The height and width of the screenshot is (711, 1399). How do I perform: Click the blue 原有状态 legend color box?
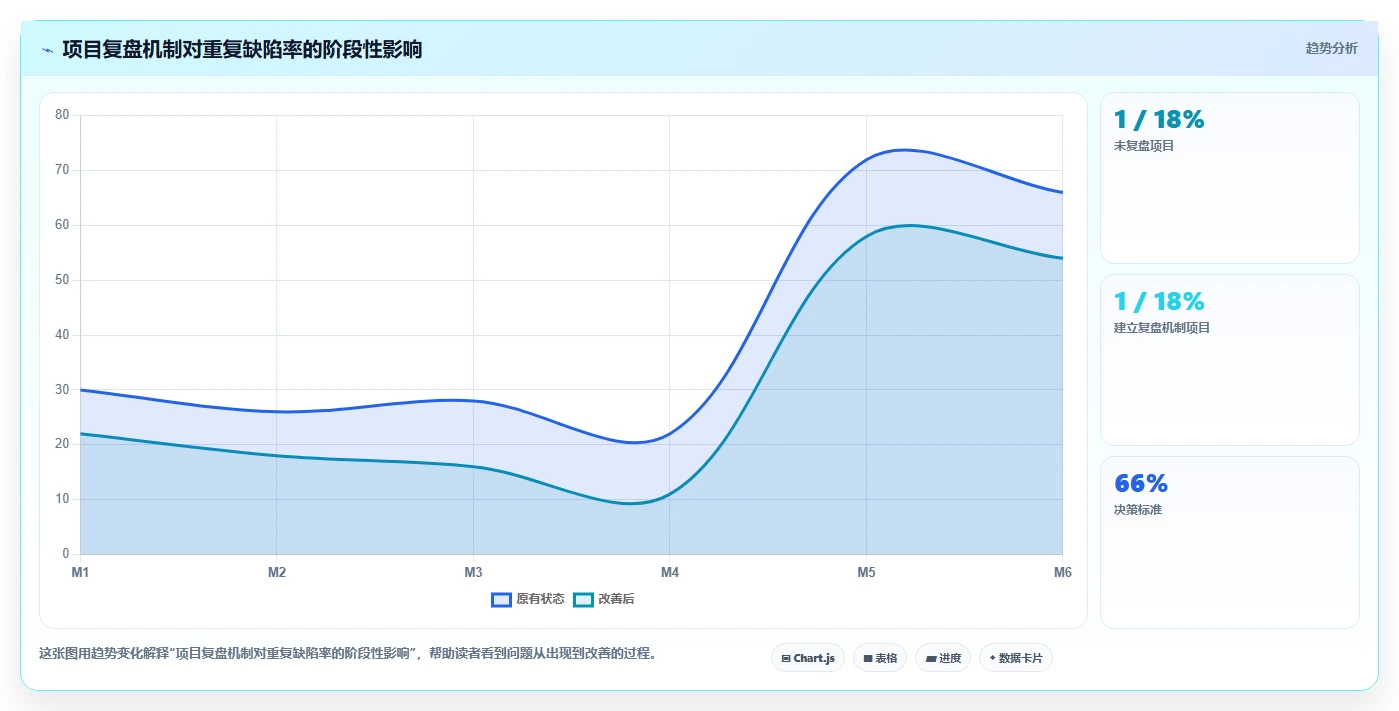point(502,600)
